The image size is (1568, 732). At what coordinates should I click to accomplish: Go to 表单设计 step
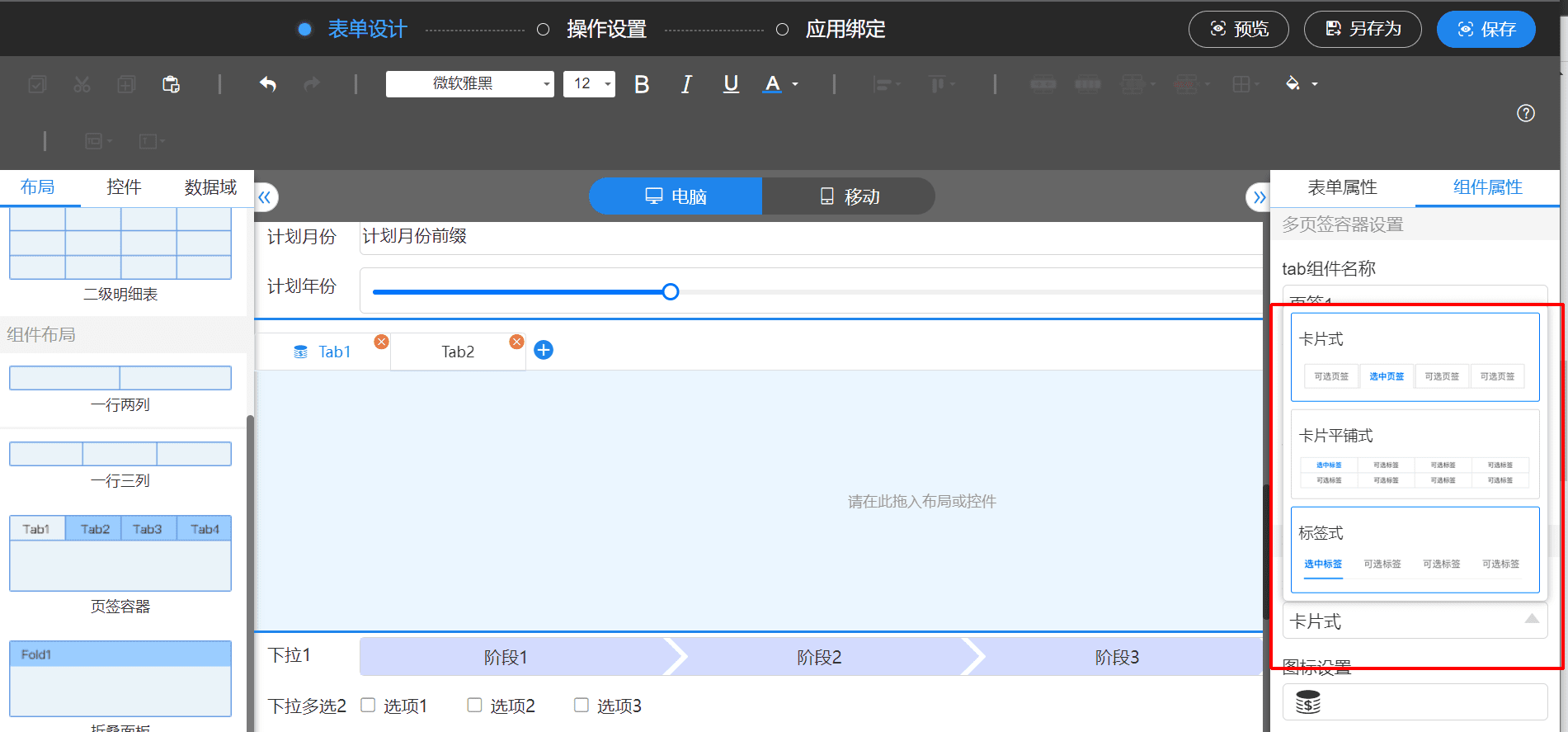coord(368,29)
